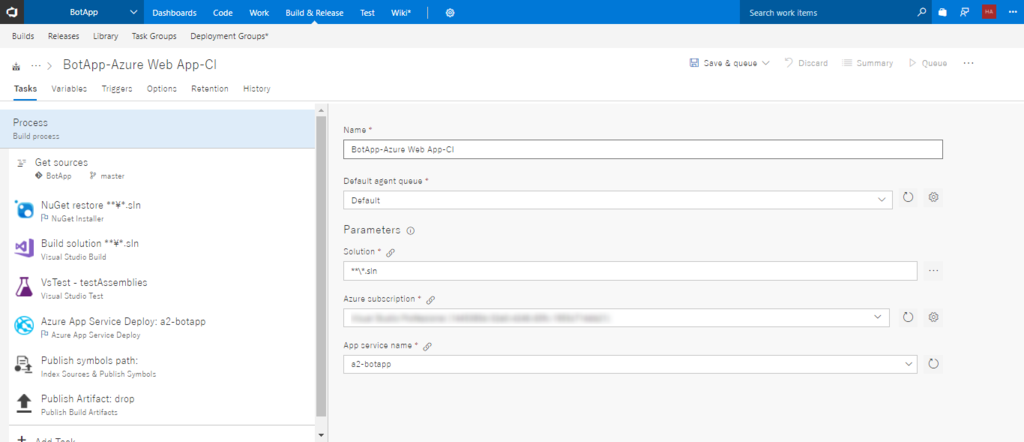This screenshot has width=1024, height=442.
Task: Go to Releases sub-menu
Action: click(x=63, y=37)
